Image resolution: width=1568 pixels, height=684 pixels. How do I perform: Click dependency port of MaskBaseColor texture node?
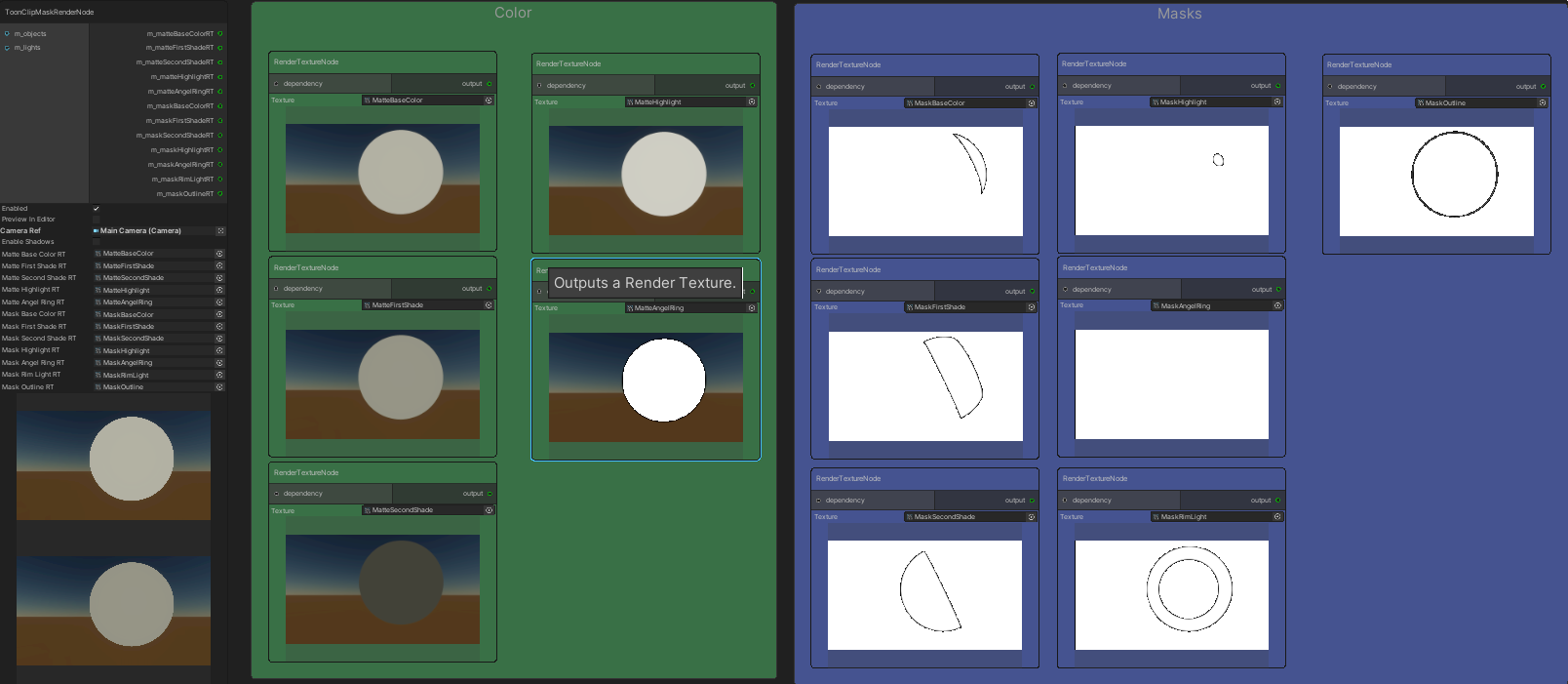coord(819,87)
